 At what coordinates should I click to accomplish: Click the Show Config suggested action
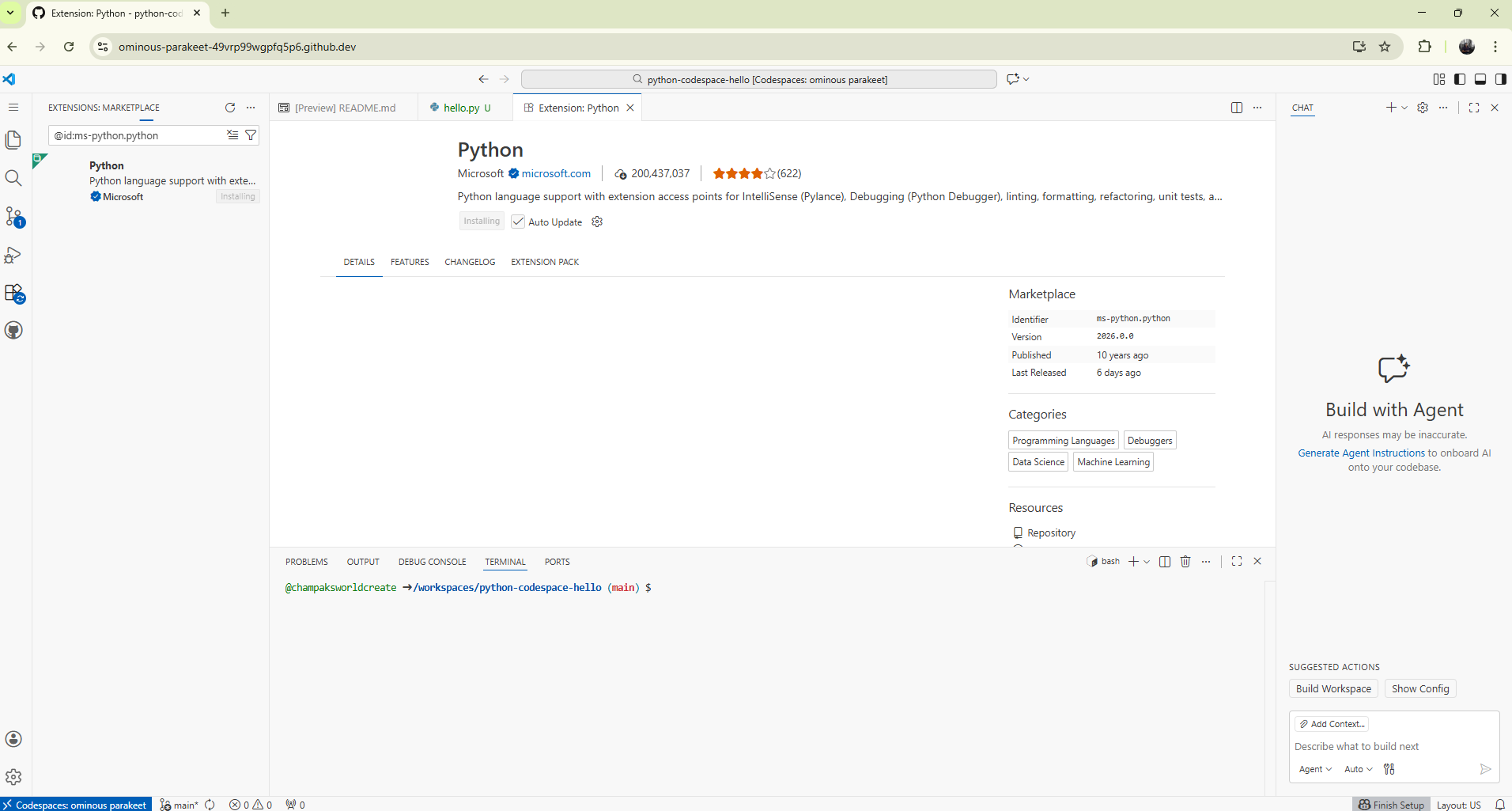pyautogui.click(x=1420, y=689)
